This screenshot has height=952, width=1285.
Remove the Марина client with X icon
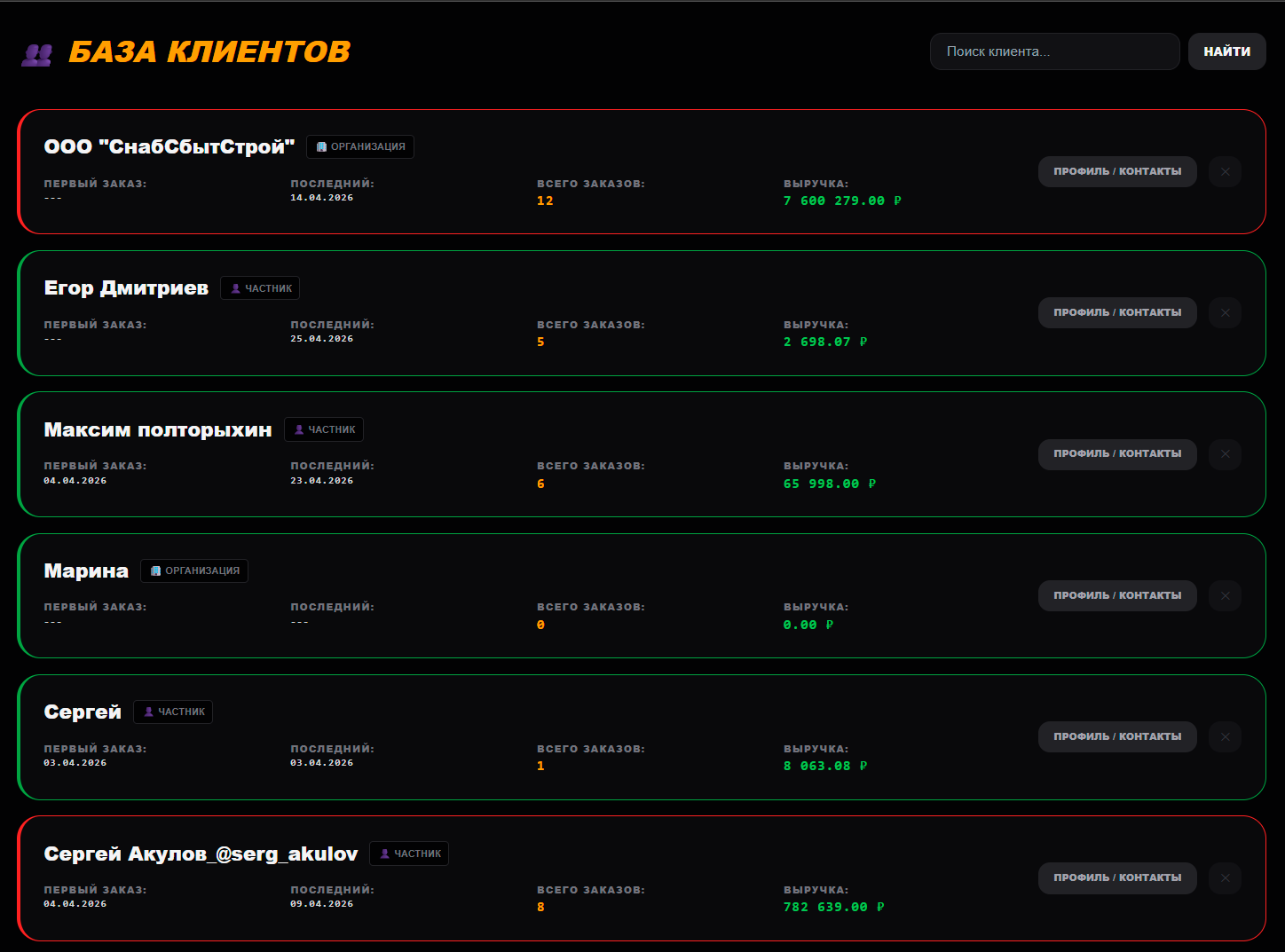pyautogui.click(x=1225, y=595)
